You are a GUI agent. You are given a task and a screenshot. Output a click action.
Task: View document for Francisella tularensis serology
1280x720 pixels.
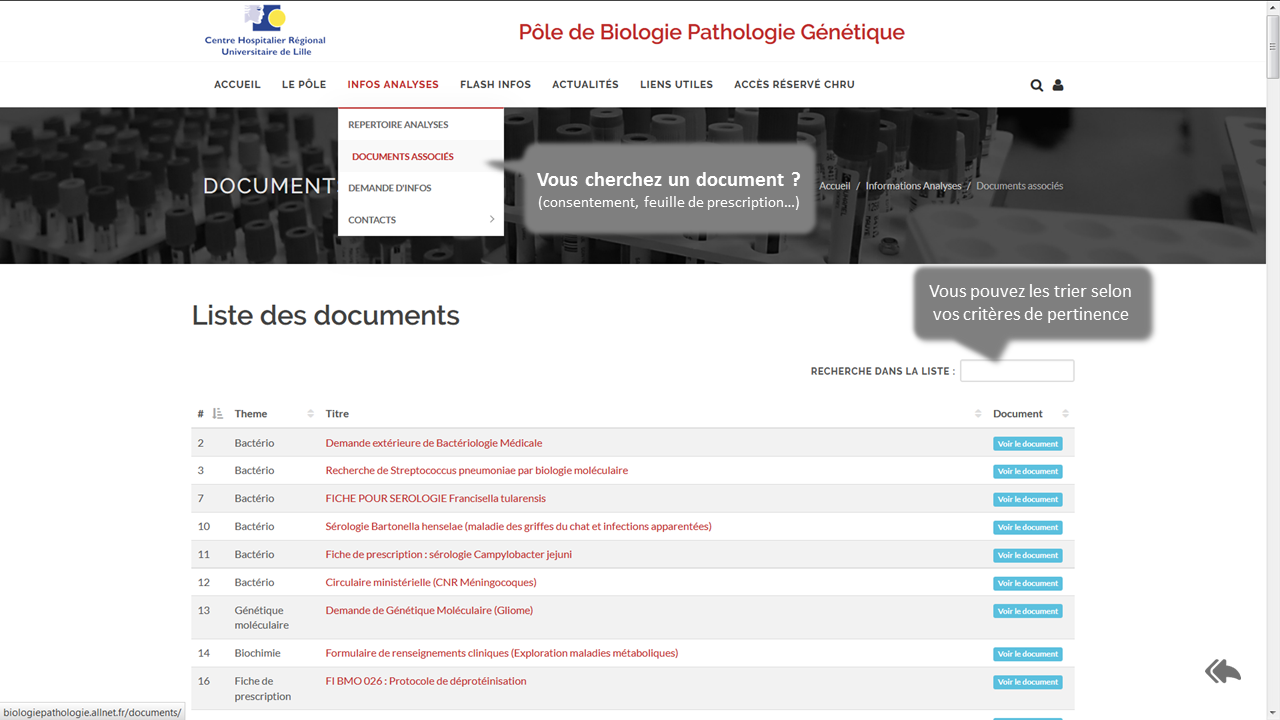pyautogui.click(x=1027, y=499)
